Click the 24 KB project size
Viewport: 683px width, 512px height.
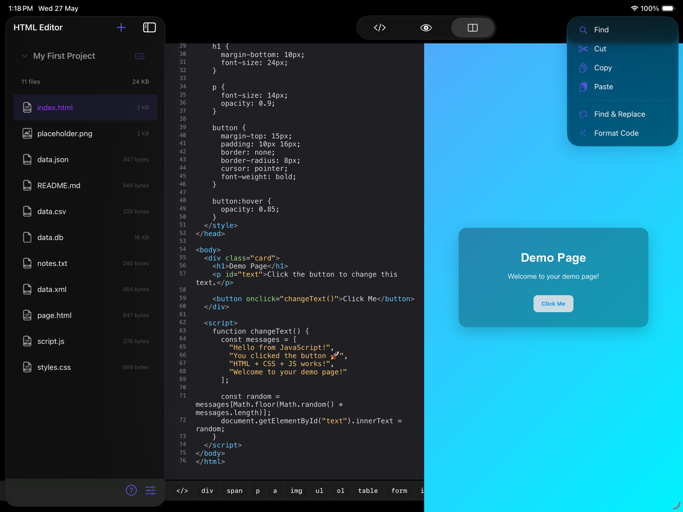141,81
